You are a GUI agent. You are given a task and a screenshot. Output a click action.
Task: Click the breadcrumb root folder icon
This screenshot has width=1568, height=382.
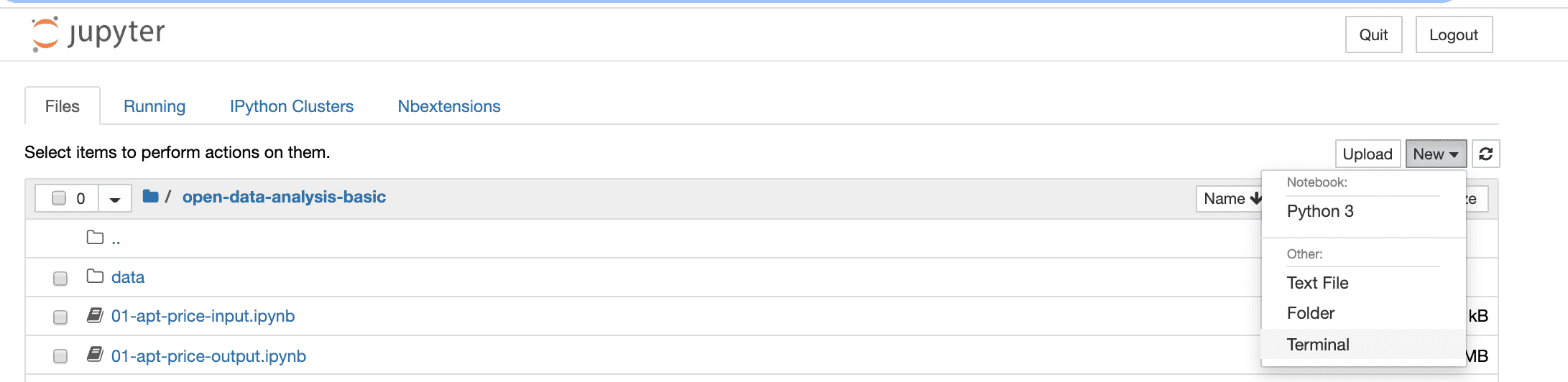(150, 197)
